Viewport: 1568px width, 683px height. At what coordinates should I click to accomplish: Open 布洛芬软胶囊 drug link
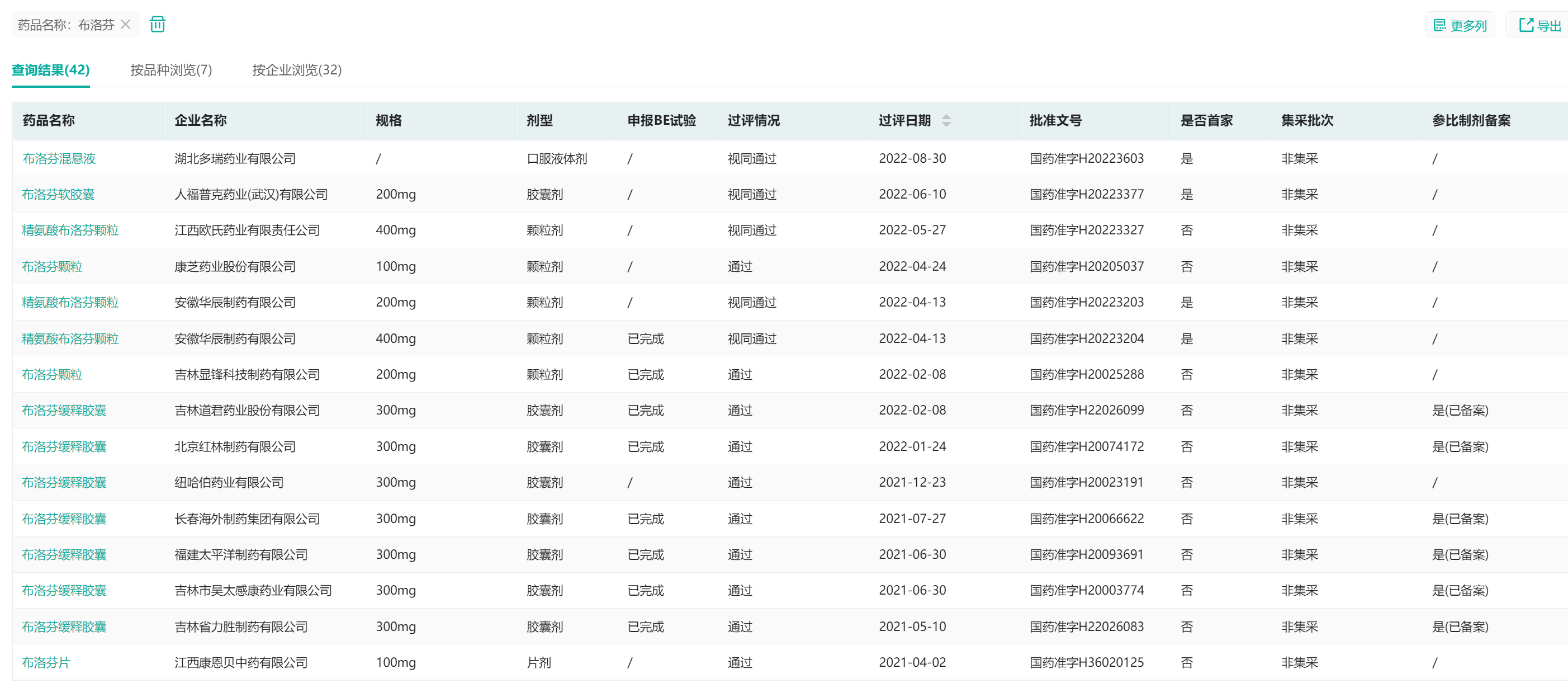pyautogui.click(x=59, y=195)
